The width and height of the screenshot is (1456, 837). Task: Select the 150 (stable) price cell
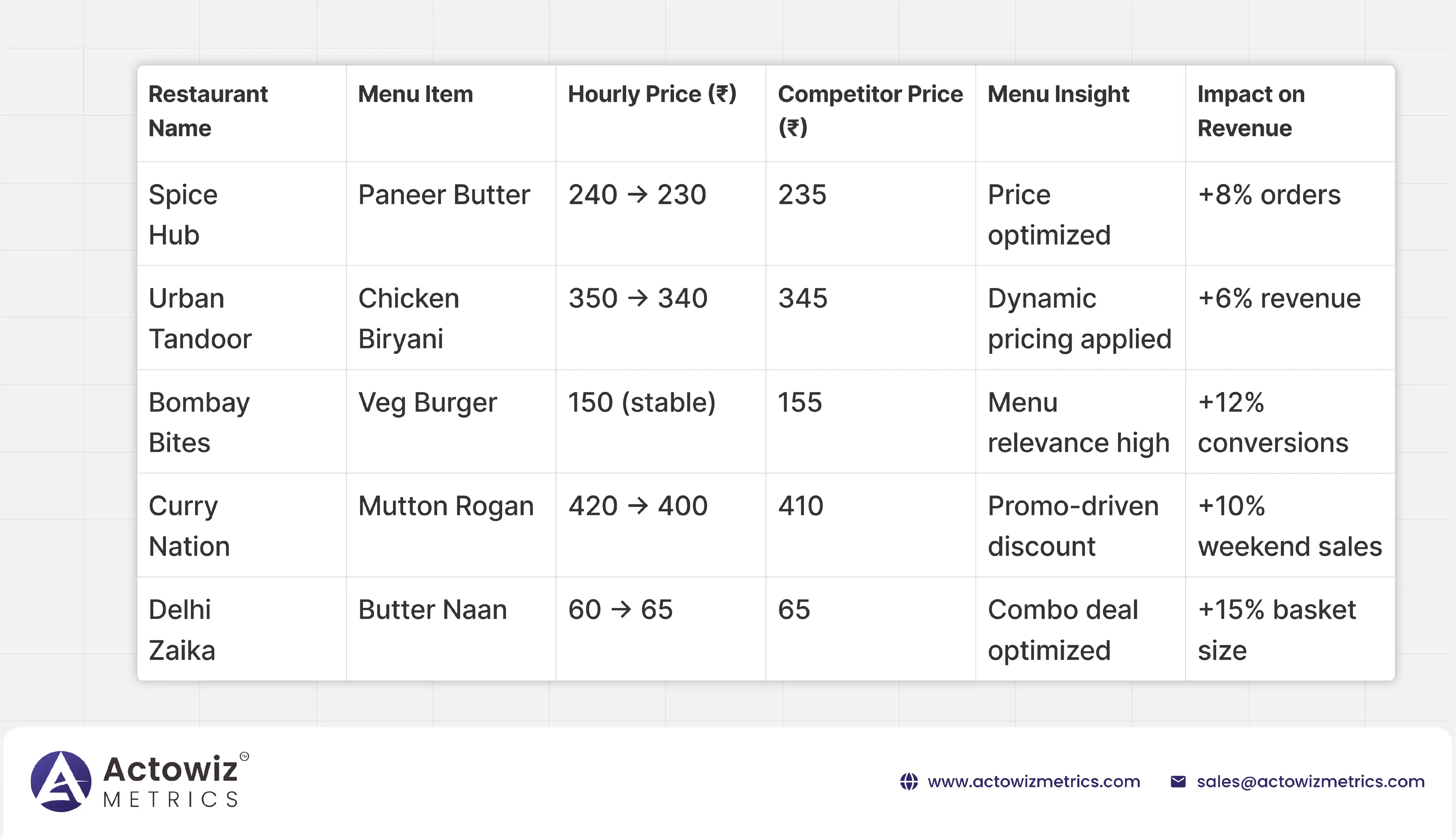click(x=642, y=402)
